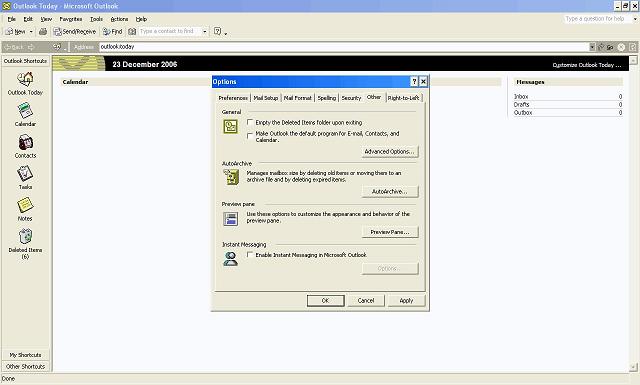
Task: Click the Options dialog help question-mark button
Action: point(414,82)
